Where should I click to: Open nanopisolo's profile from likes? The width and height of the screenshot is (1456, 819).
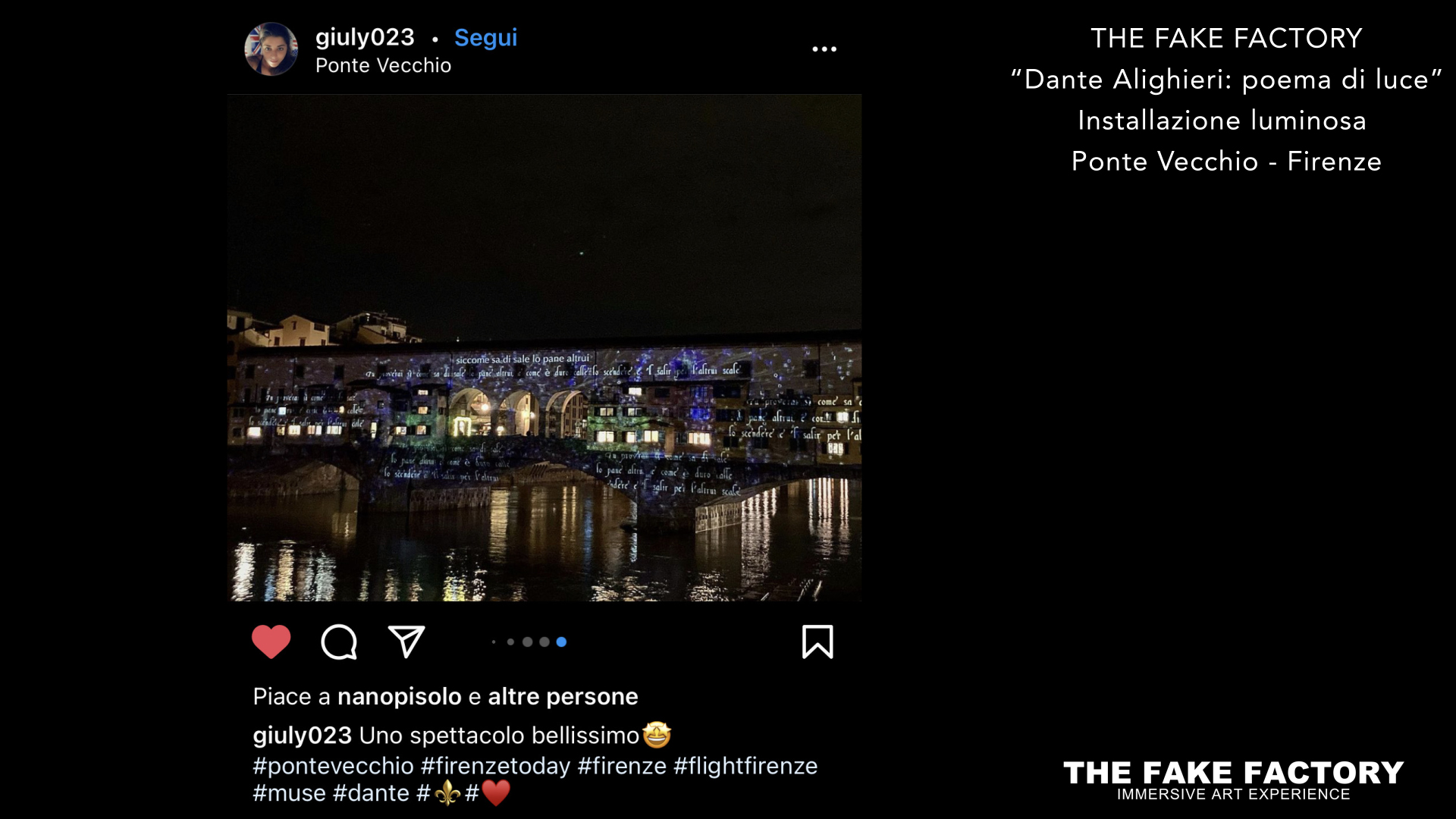pos(399,696)
